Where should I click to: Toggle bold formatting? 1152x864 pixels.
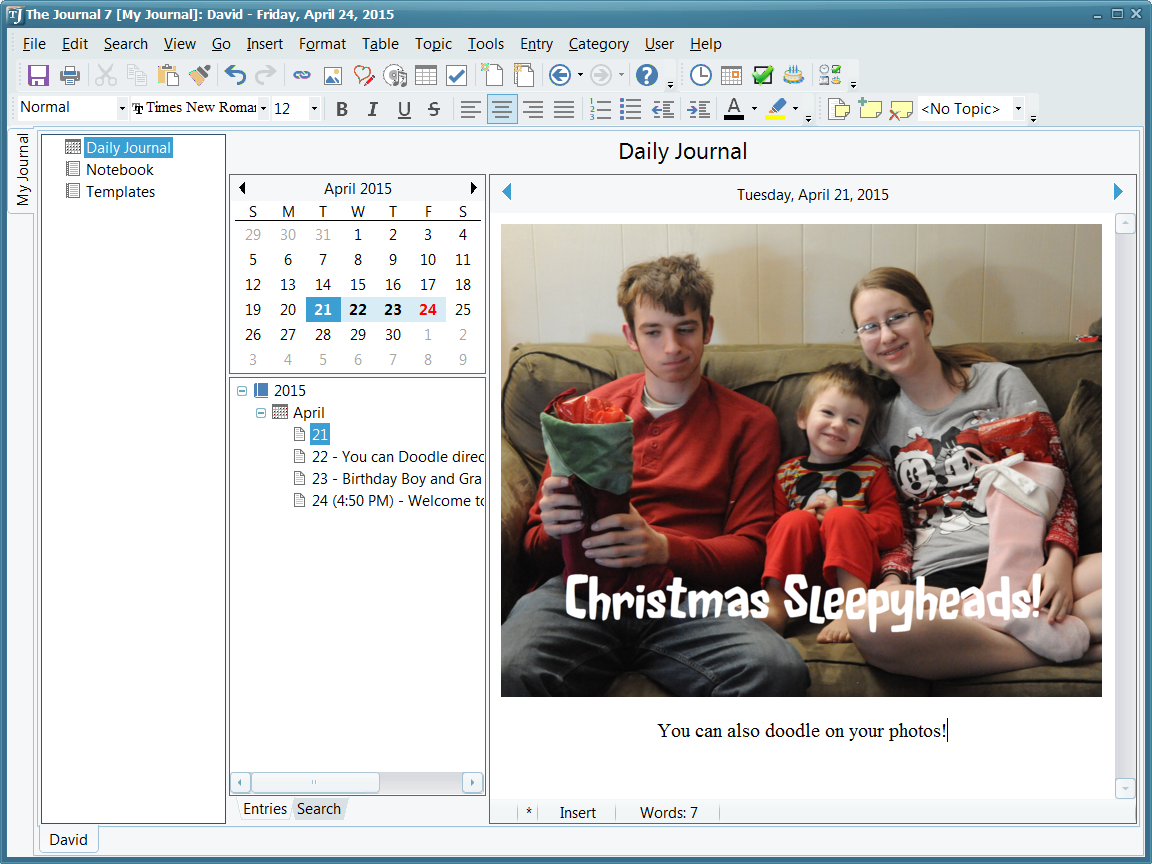point(342,109)
